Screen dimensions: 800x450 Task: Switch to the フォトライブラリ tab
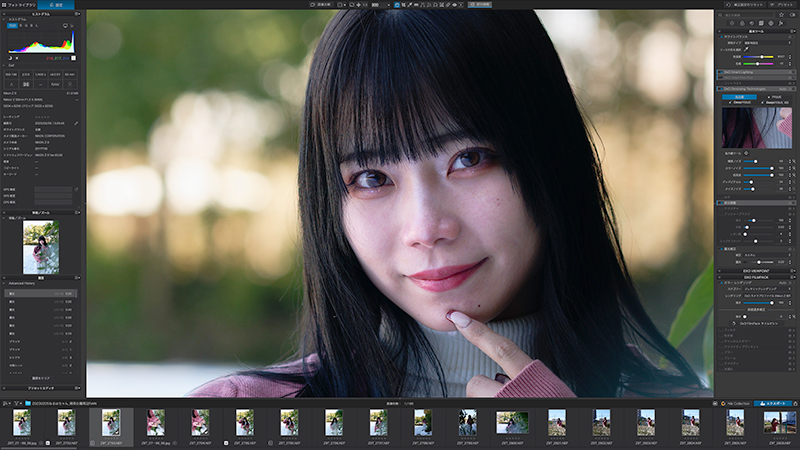tap(18, 5)
